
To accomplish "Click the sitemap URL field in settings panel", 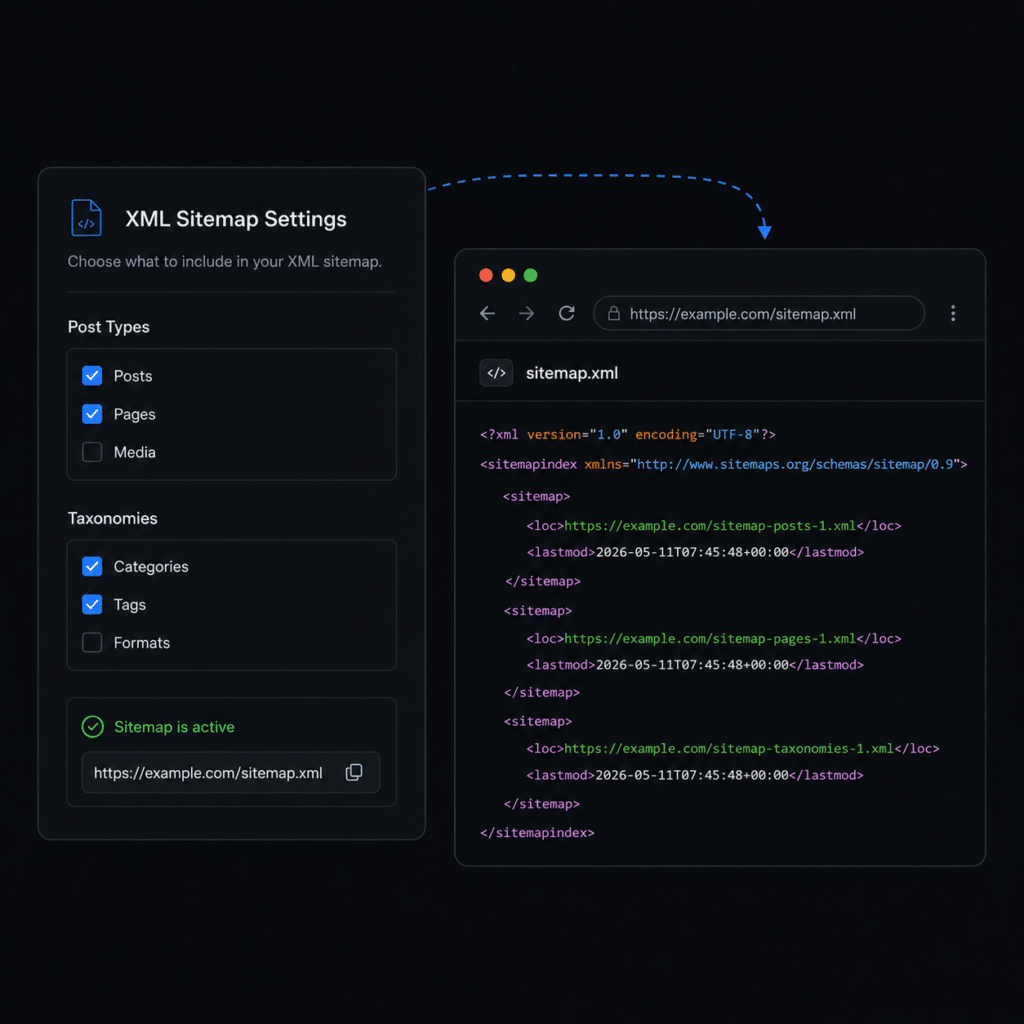I will point(231,773).
